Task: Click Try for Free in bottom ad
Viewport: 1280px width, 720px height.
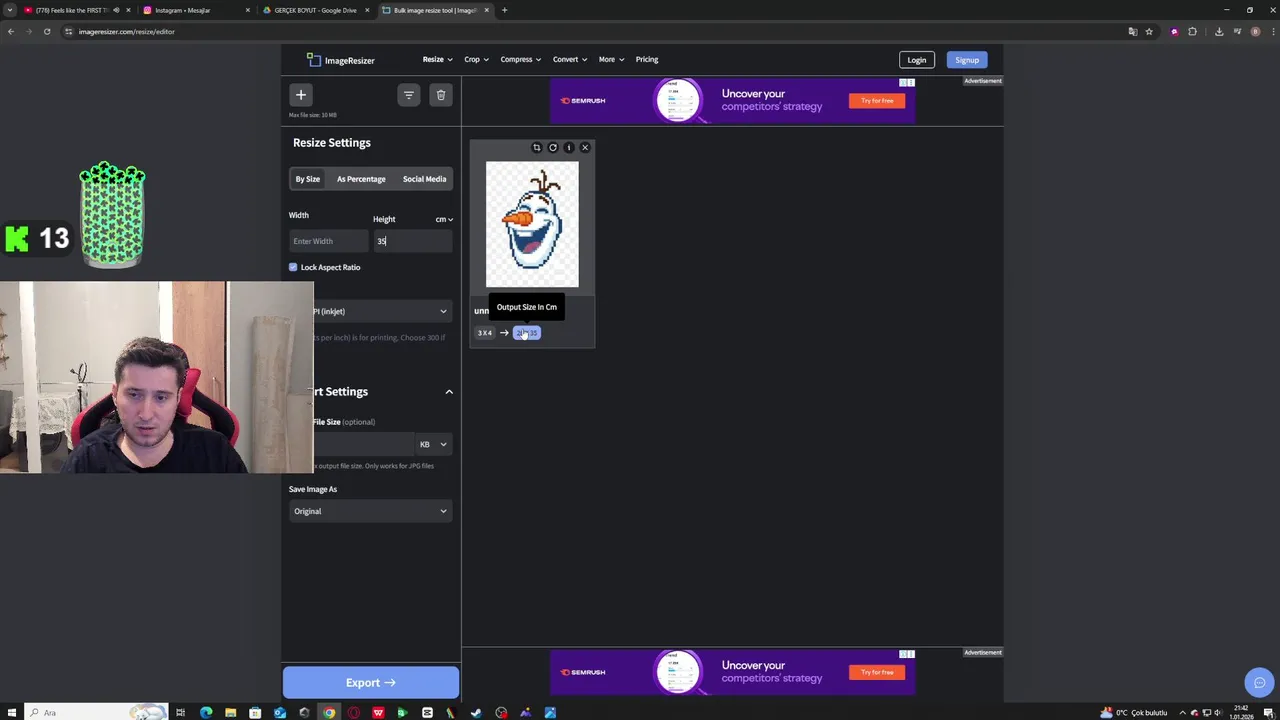Action: point(877,672)
